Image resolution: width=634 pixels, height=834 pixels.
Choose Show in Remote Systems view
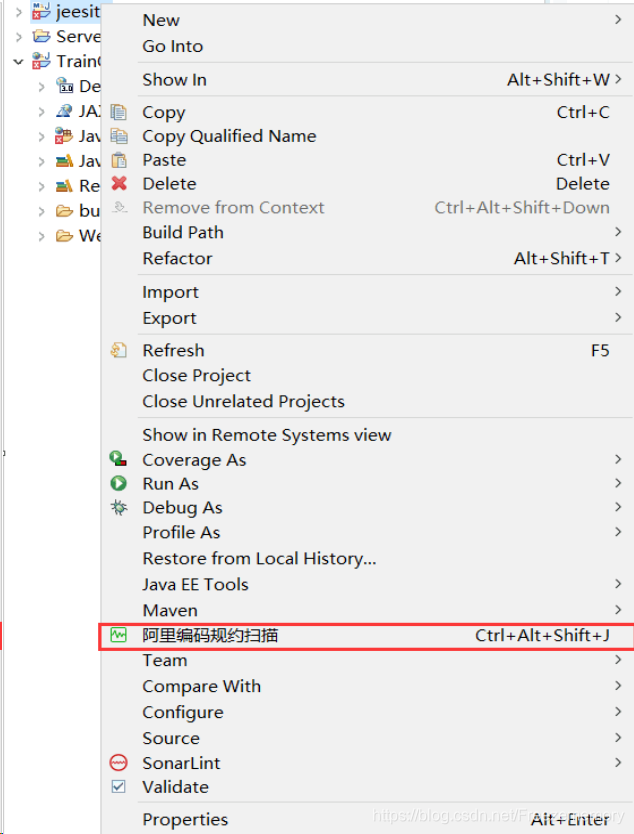(x=367, y=435)
